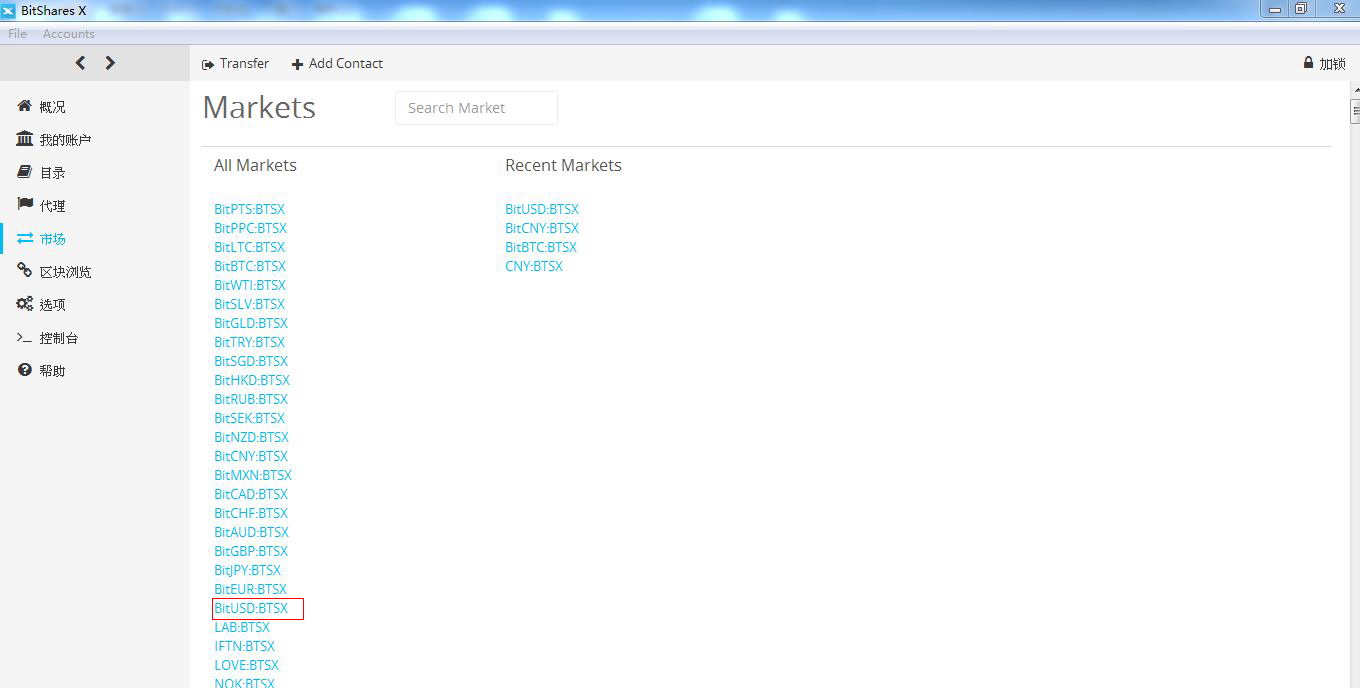Image resolution: width=1360 pixels, height=688 pixels.
Task: Open BitCHF:BTSX market link
Action: point(251,513)
